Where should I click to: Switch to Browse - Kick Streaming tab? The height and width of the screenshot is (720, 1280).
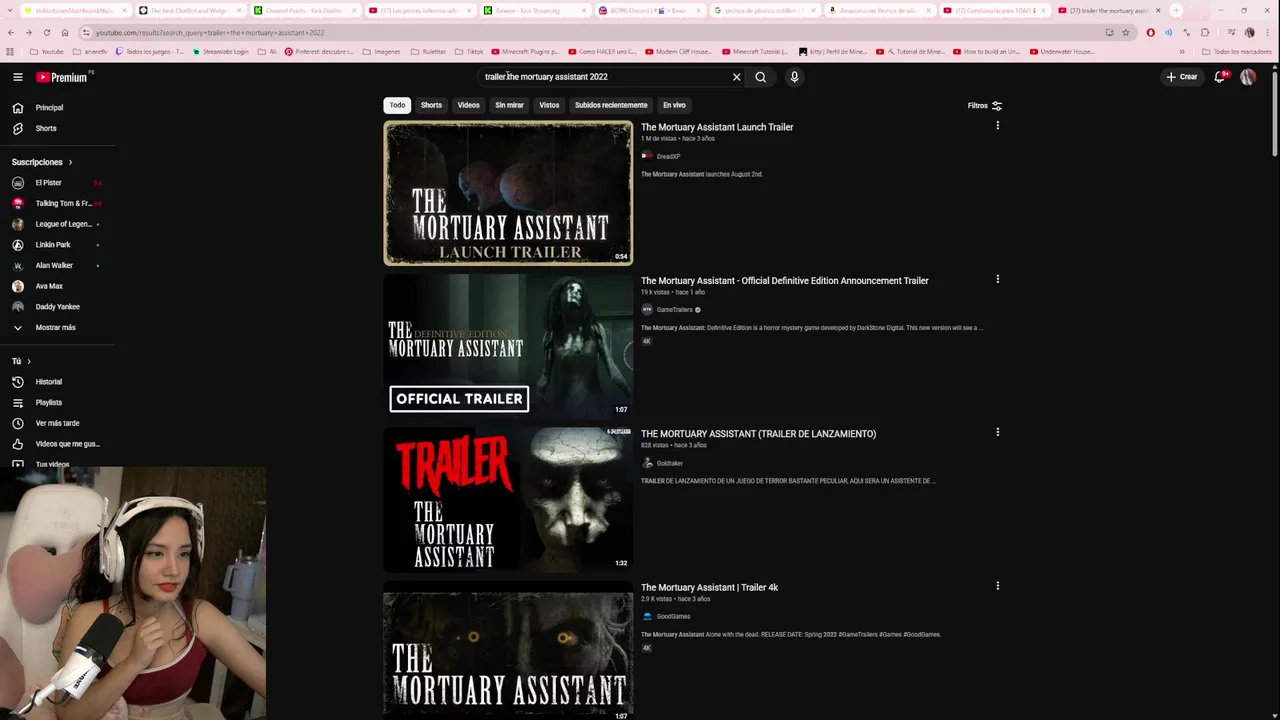click(534, 11)
